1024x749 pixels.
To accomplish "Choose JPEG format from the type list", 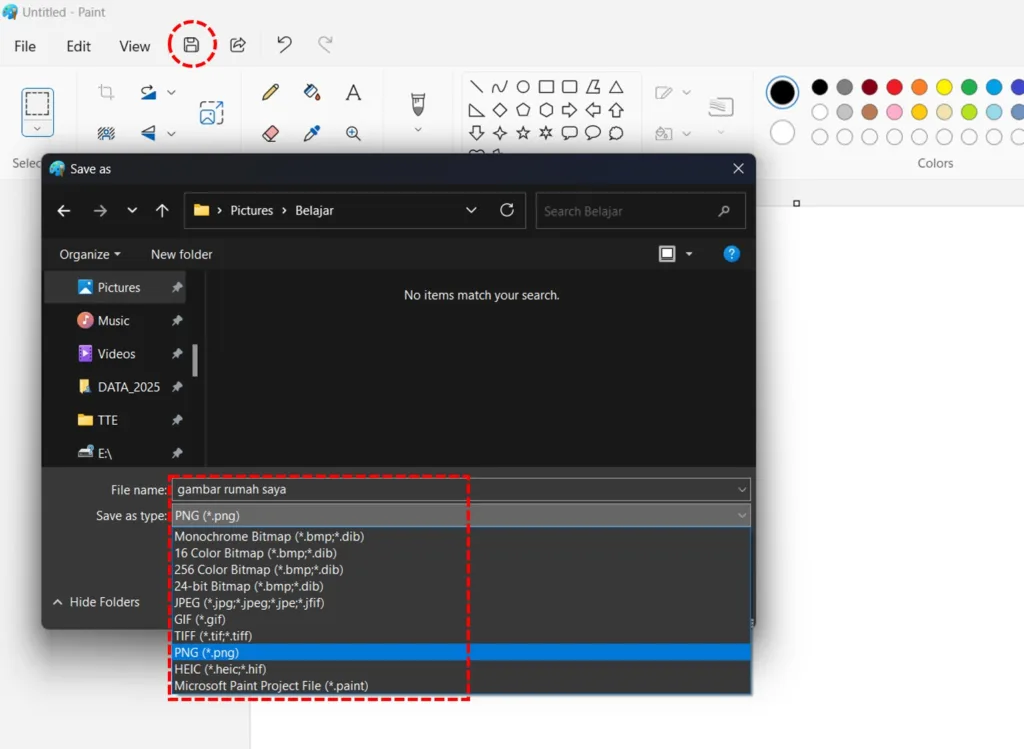I will [x=249, y=603].
